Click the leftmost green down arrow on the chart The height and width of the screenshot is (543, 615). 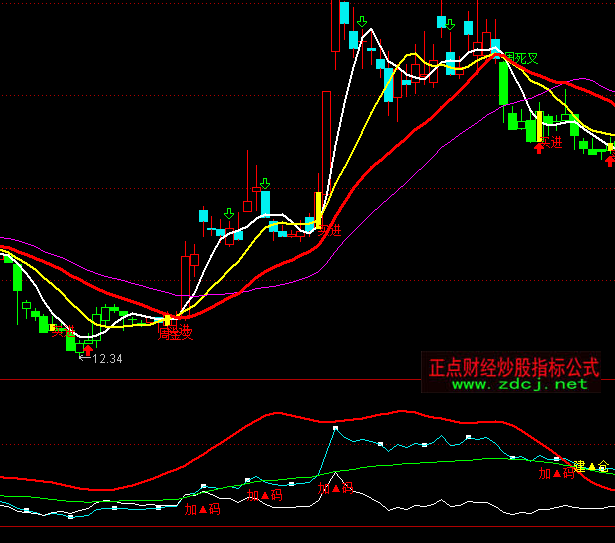coord(229,213)
